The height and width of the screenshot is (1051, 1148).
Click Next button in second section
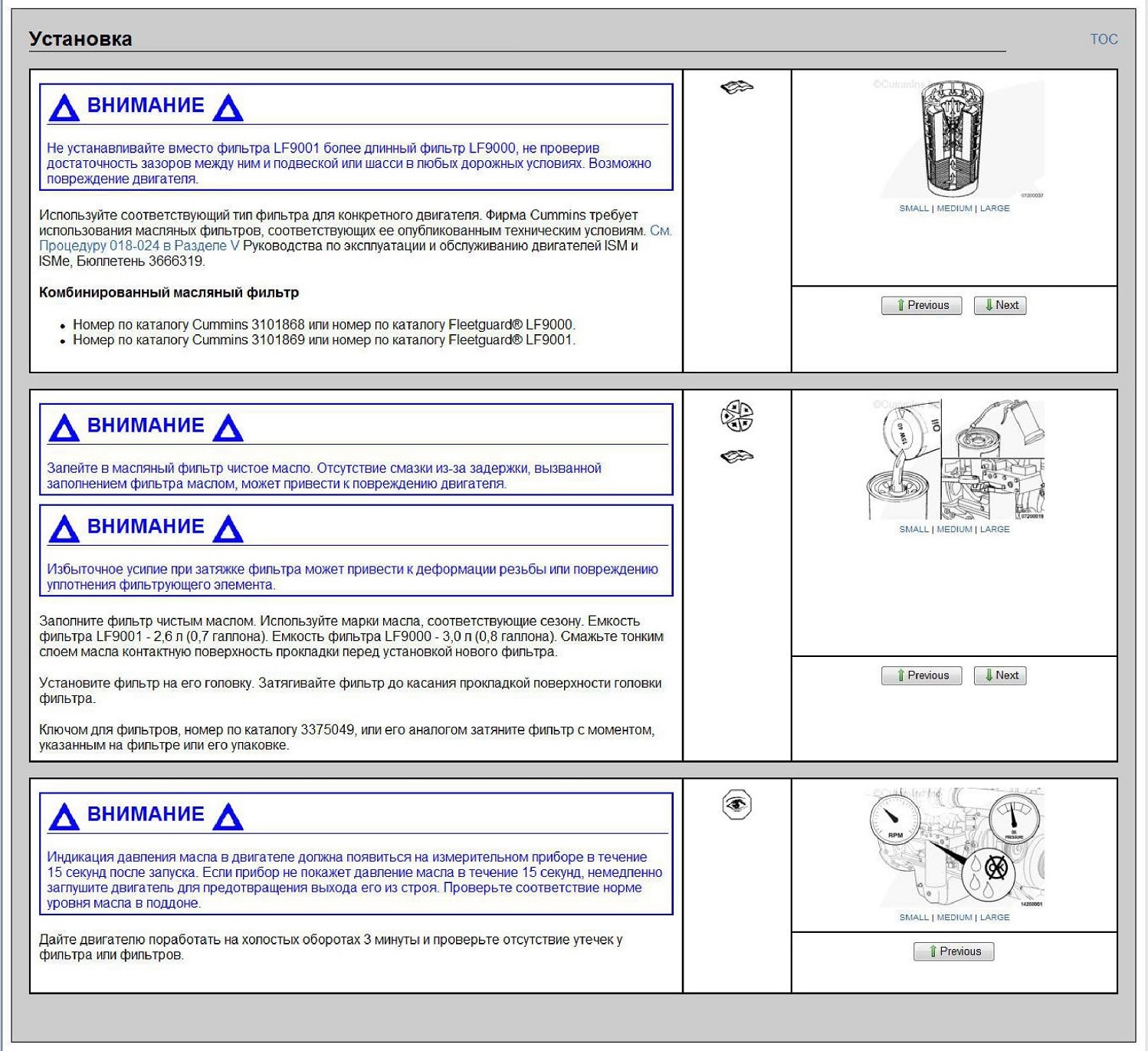tap(1000, 675)
